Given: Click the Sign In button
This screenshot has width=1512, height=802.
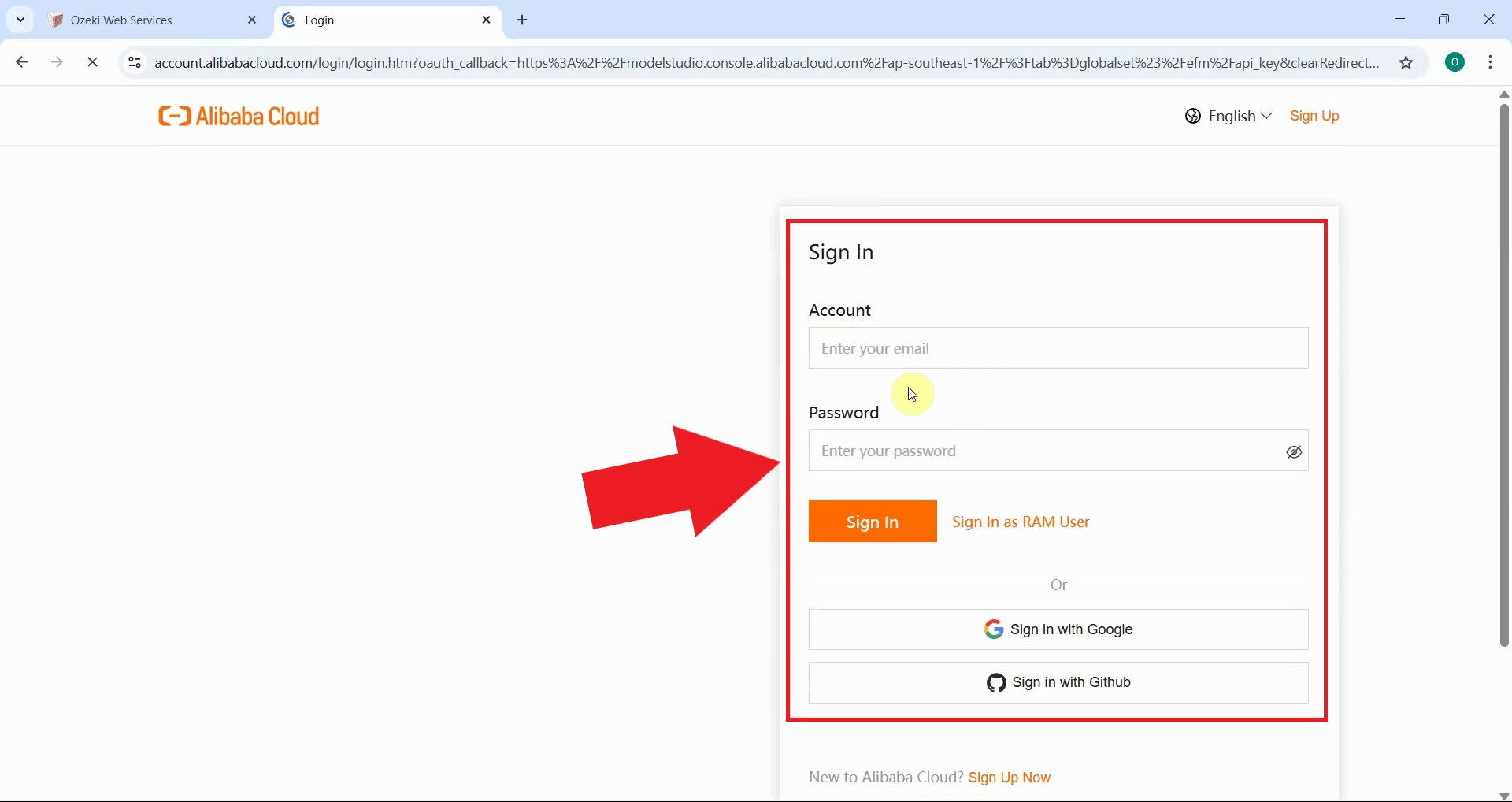Looking at the screenshot, I should pyautogui.click(x=872, y=521).
